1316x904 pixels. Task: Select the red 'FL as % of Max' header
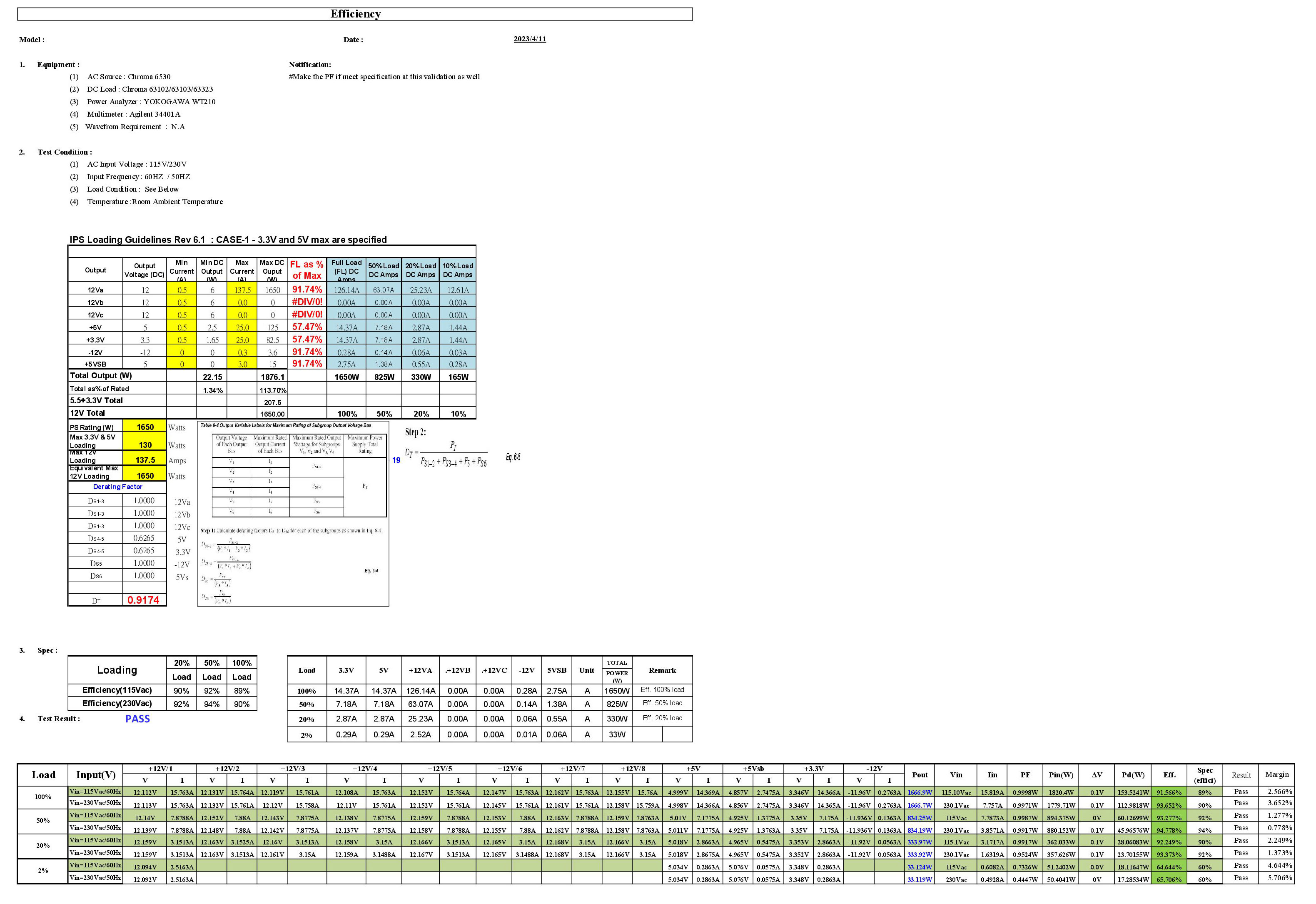coord(307,270)
